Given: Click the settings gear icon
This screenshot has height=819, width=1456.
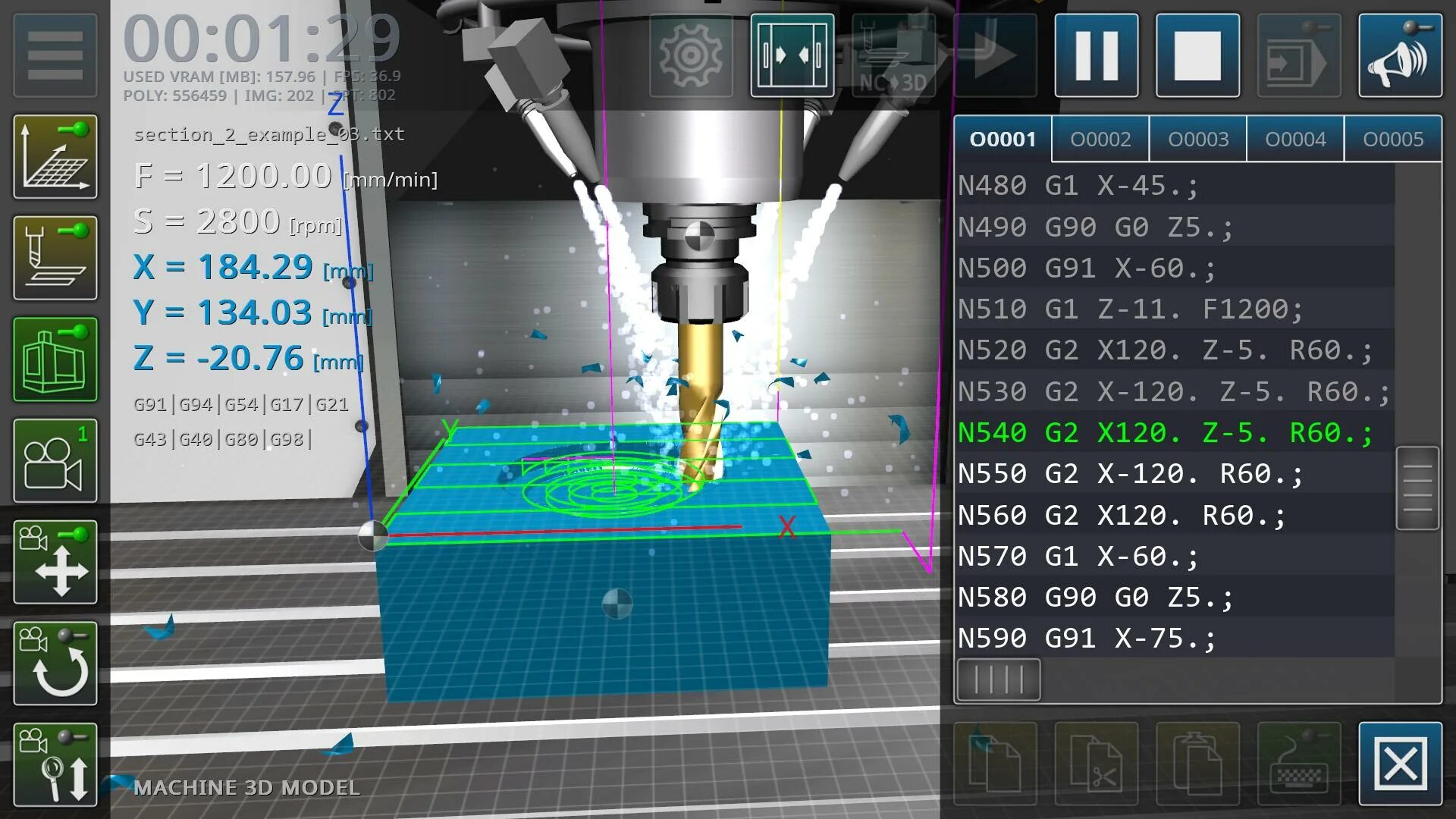Looking at the screenshot, I should [691, 55].
